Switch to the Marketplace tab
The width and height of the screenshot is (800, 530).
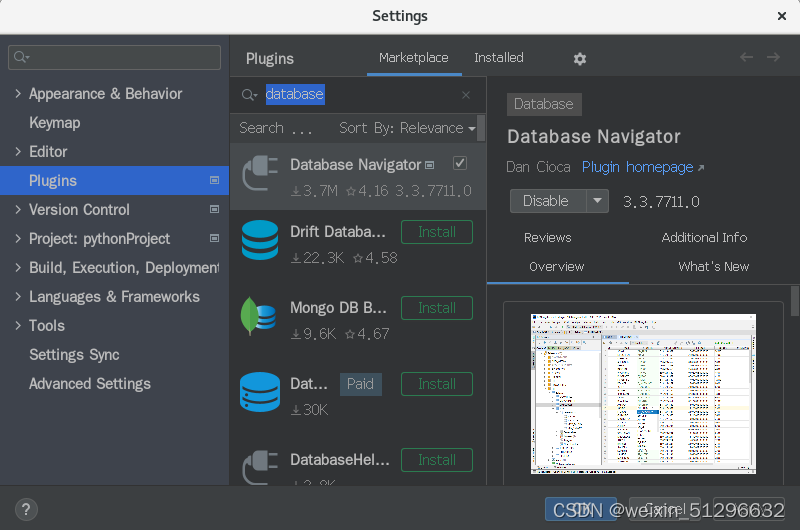click(414, 58)
